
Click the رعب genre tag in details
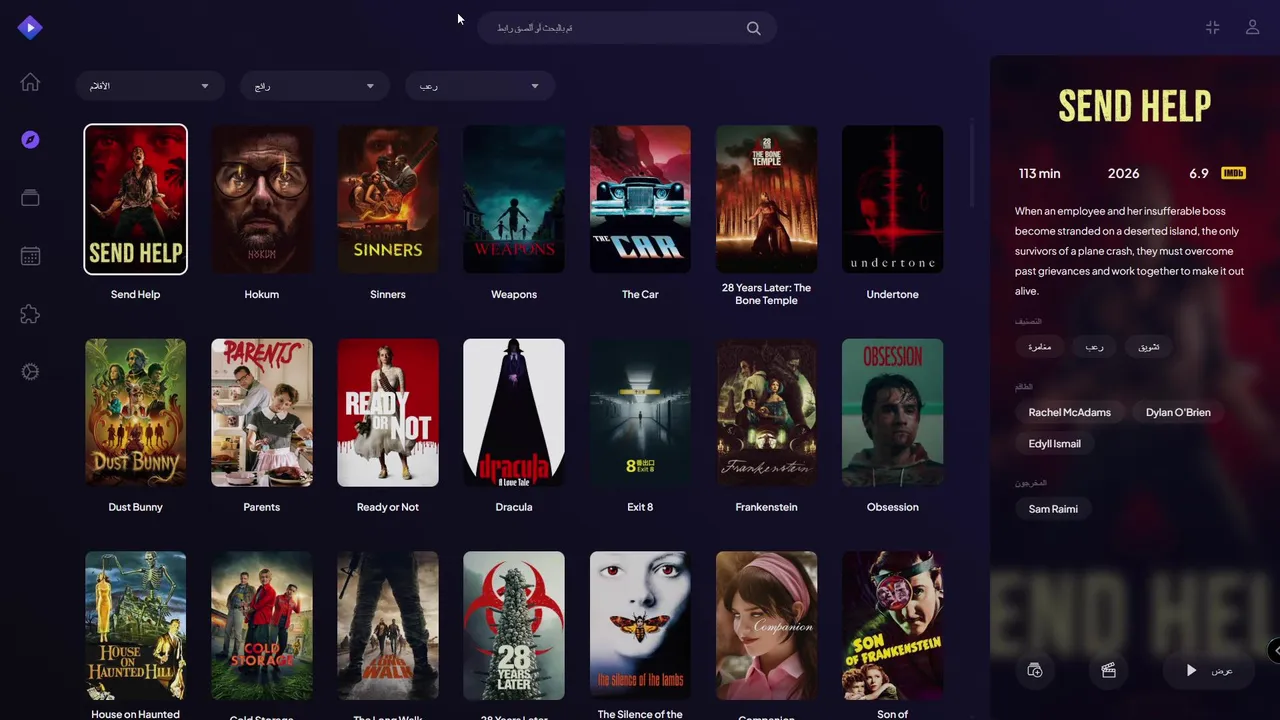[1094, 347]
